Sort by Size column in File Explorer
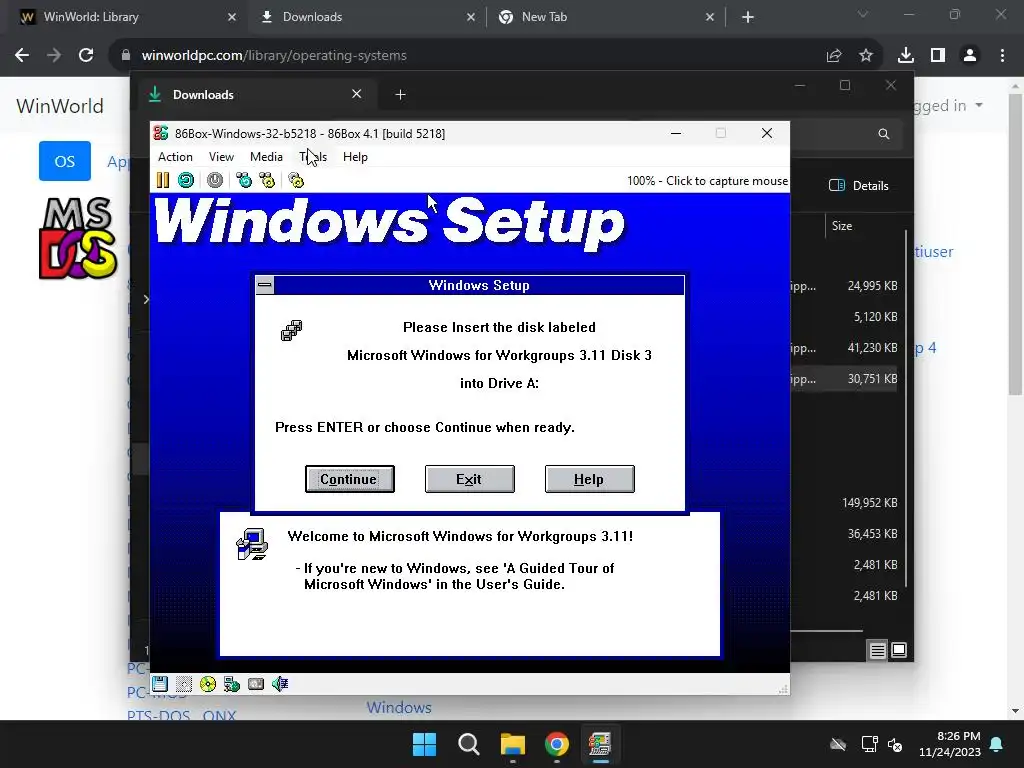 842,226
